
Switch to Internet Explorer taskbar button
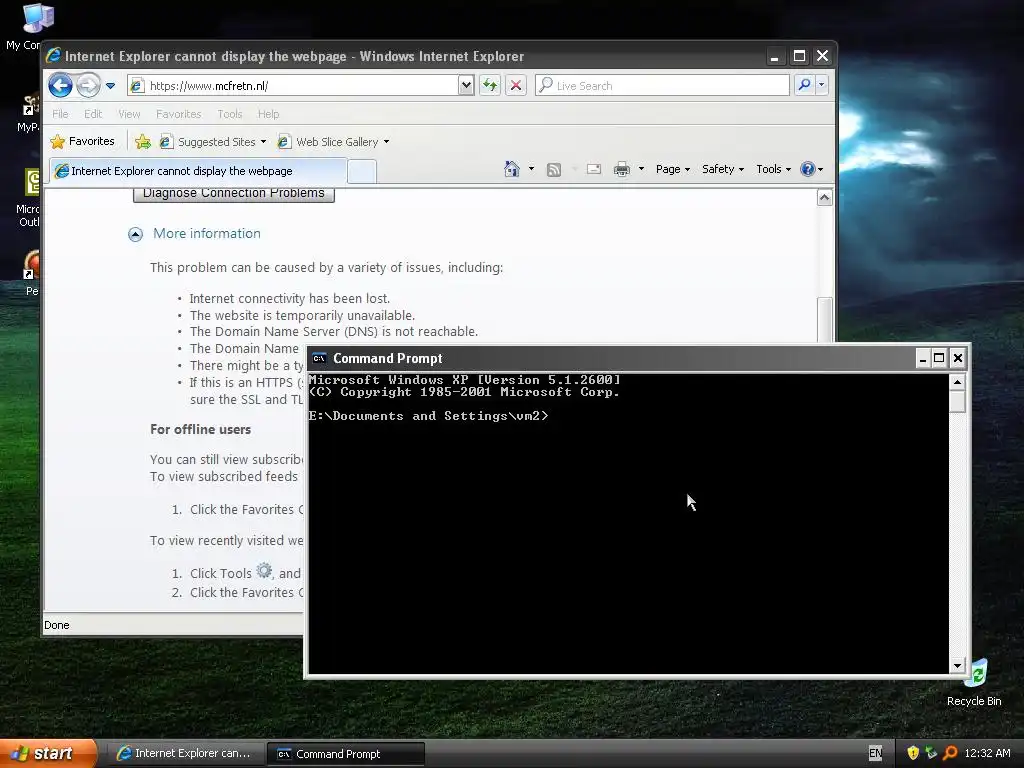pos(185,754)
